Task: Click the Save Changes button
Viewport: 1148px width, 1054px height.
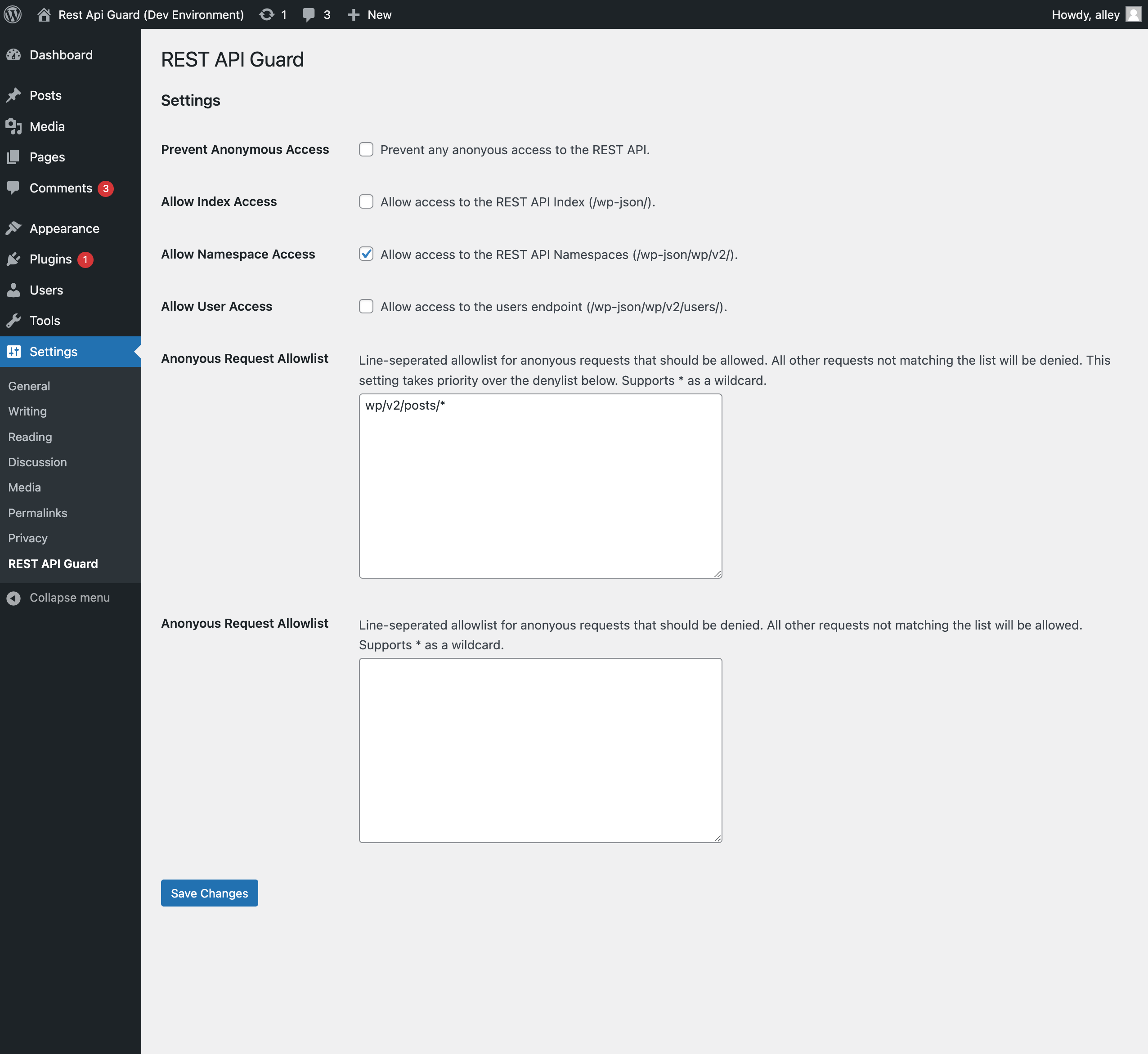Action: 209,893
